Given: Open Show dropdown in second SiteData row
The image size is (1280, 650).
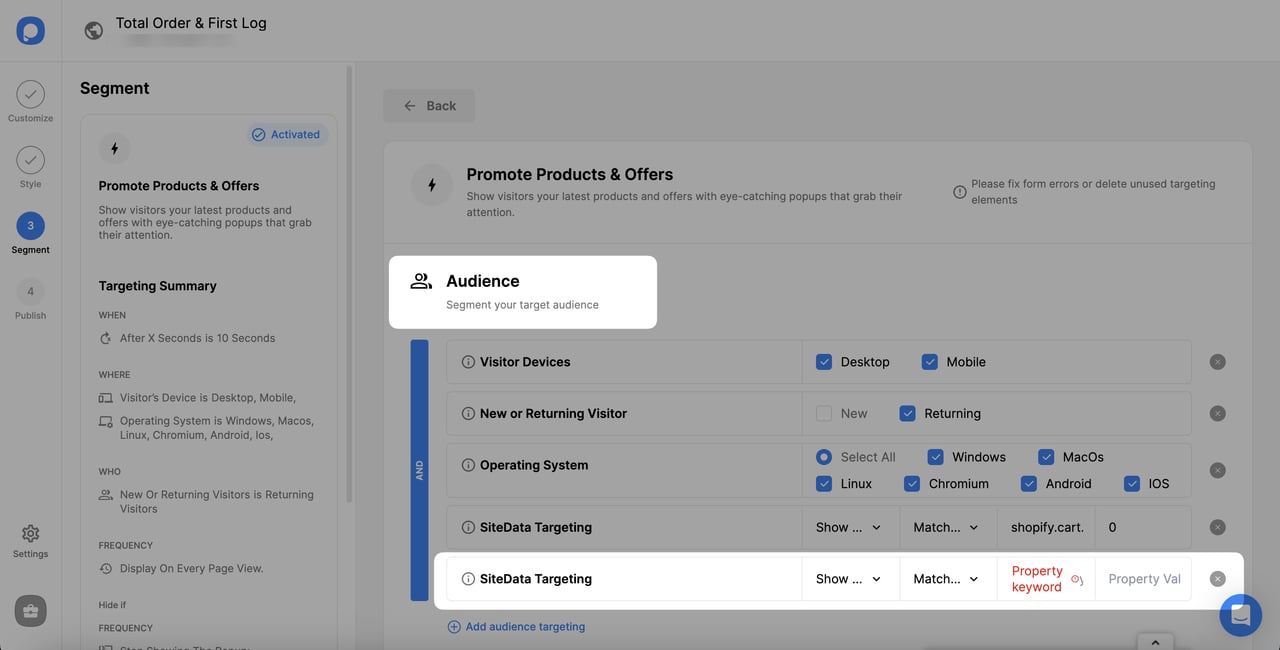Looking at the screenshot, I should [850, 579].
